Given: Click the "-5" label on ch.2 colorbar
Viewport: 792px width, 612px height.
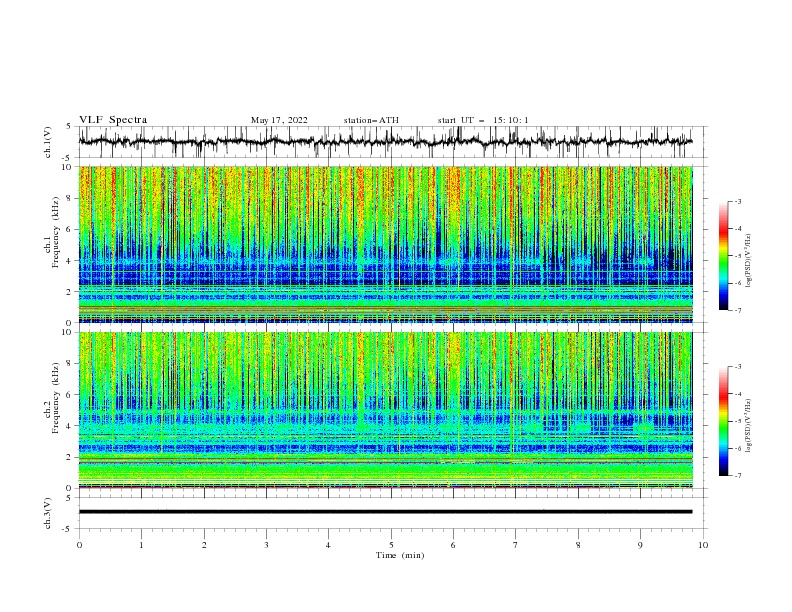Looking at the screenshot, I should click(738, 421).
